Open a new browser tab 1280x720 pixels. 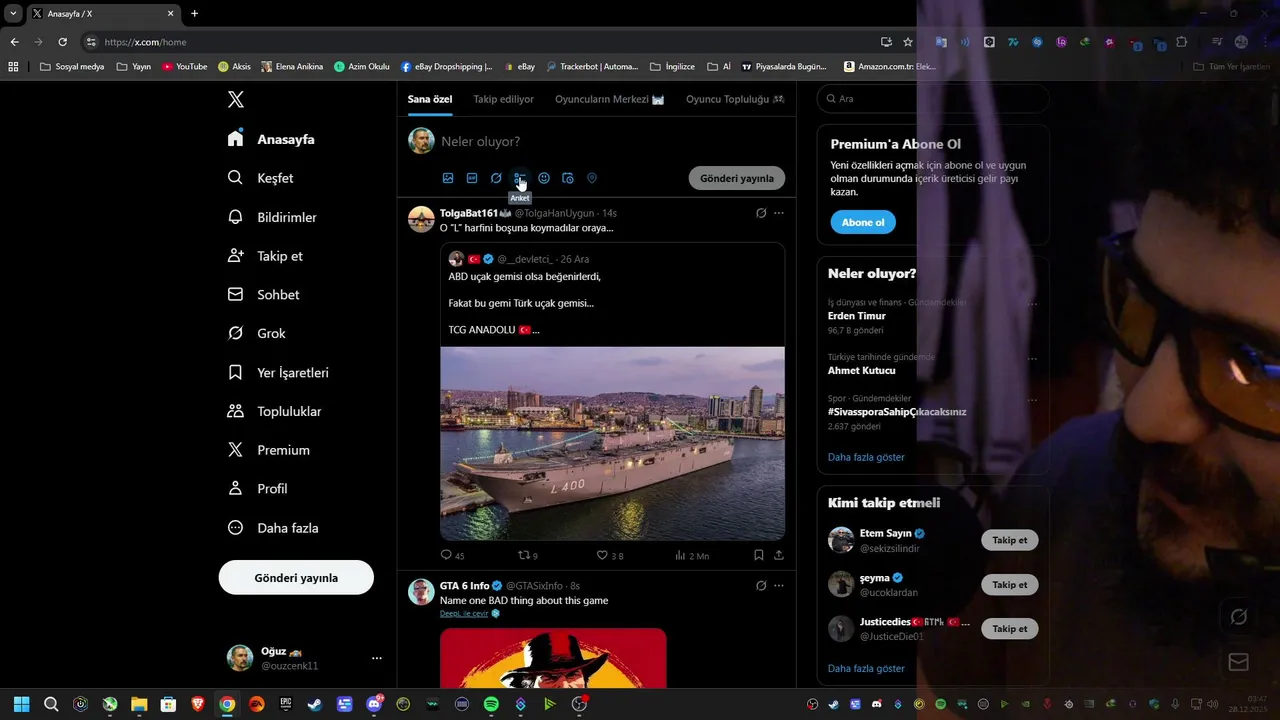pyautogui.click(x=194, y=13)
